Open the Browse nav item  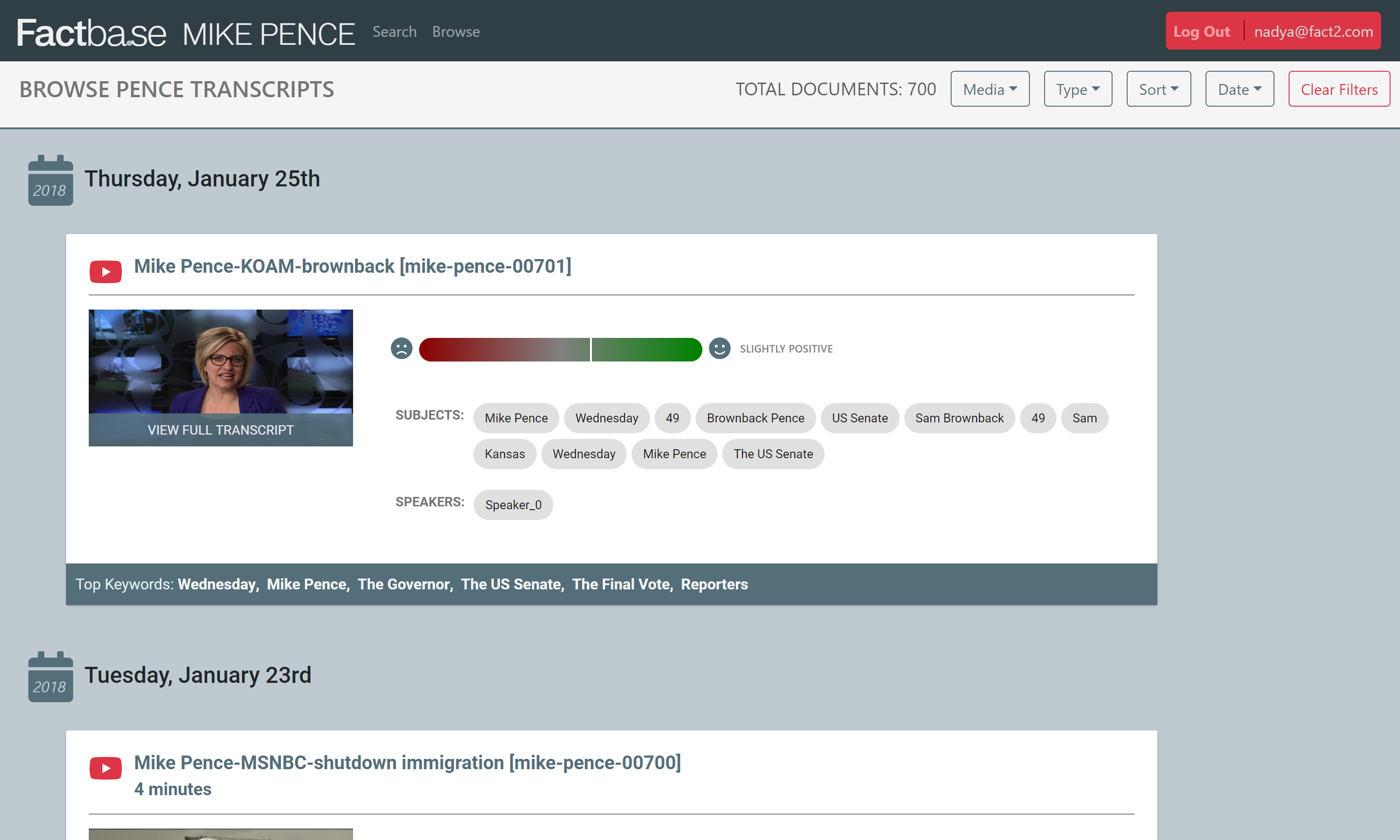click(455, 32)
